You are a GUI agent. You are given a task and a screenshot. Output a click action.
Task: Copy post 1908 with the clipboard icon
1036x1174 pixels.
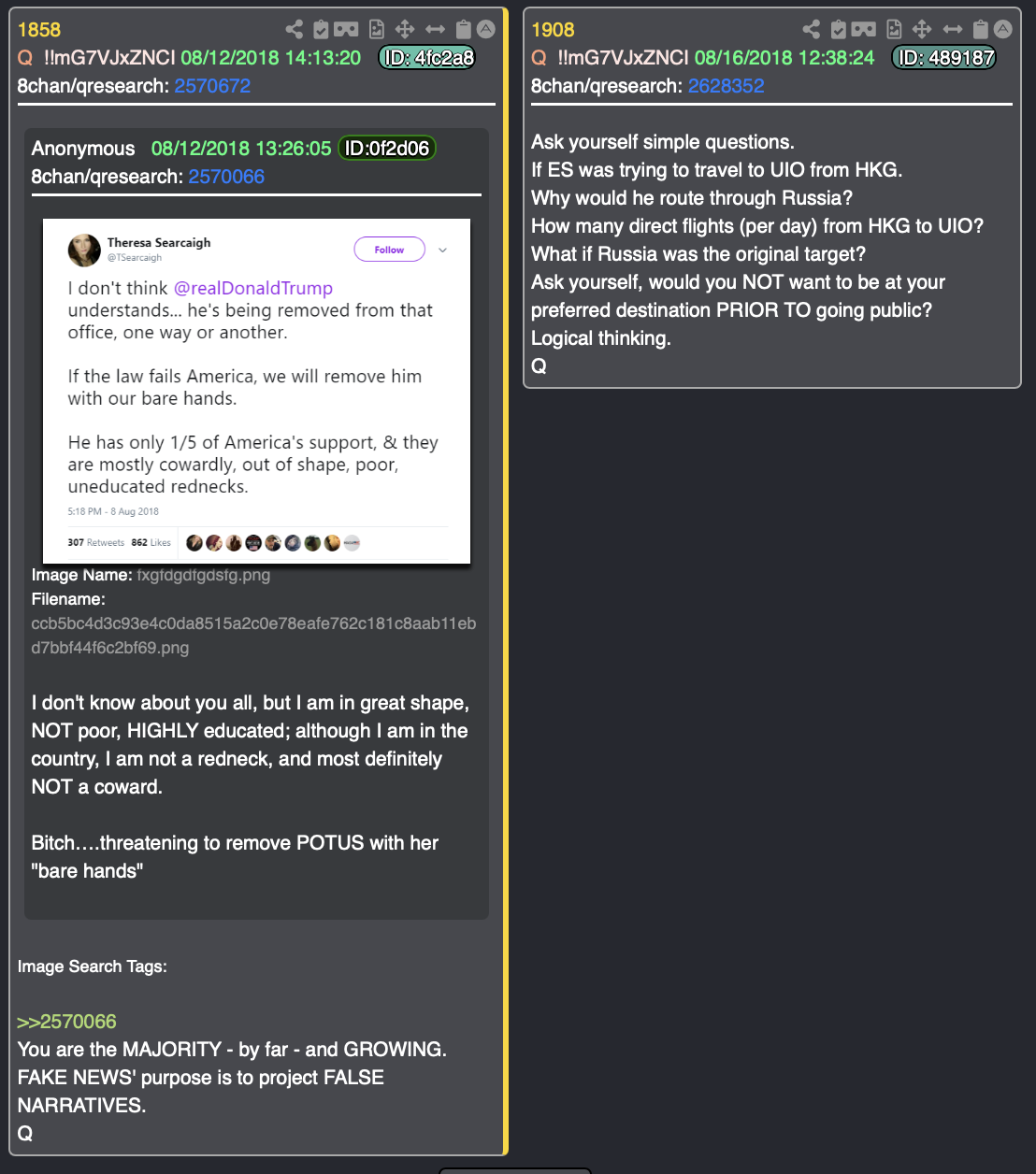point(980,29)
